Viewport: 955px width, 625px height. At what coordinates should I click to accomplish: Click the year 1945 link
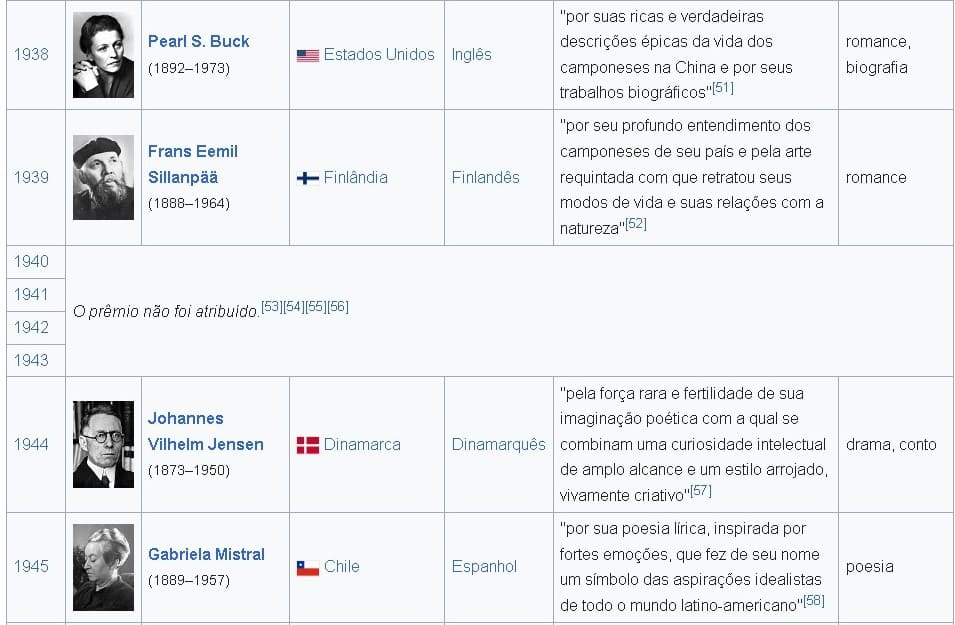31,567
